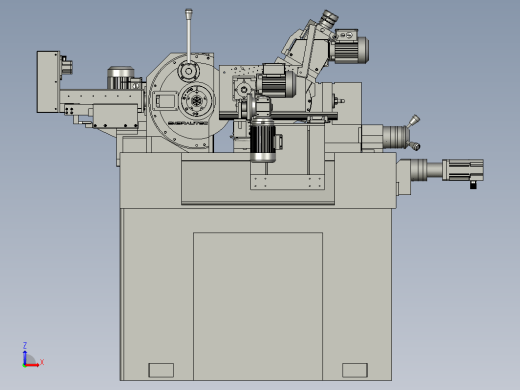Select the servo motor protruding at far right

pyautogui.click(x=463, y=170)
